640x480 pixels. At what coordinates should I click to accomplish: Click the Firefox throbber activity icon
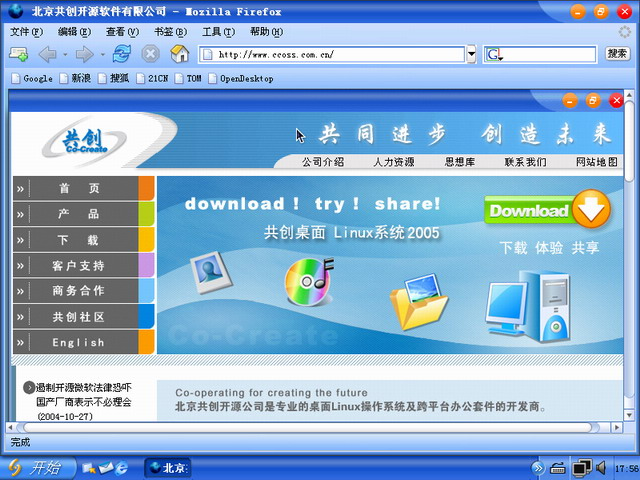(x=624, y=32)
